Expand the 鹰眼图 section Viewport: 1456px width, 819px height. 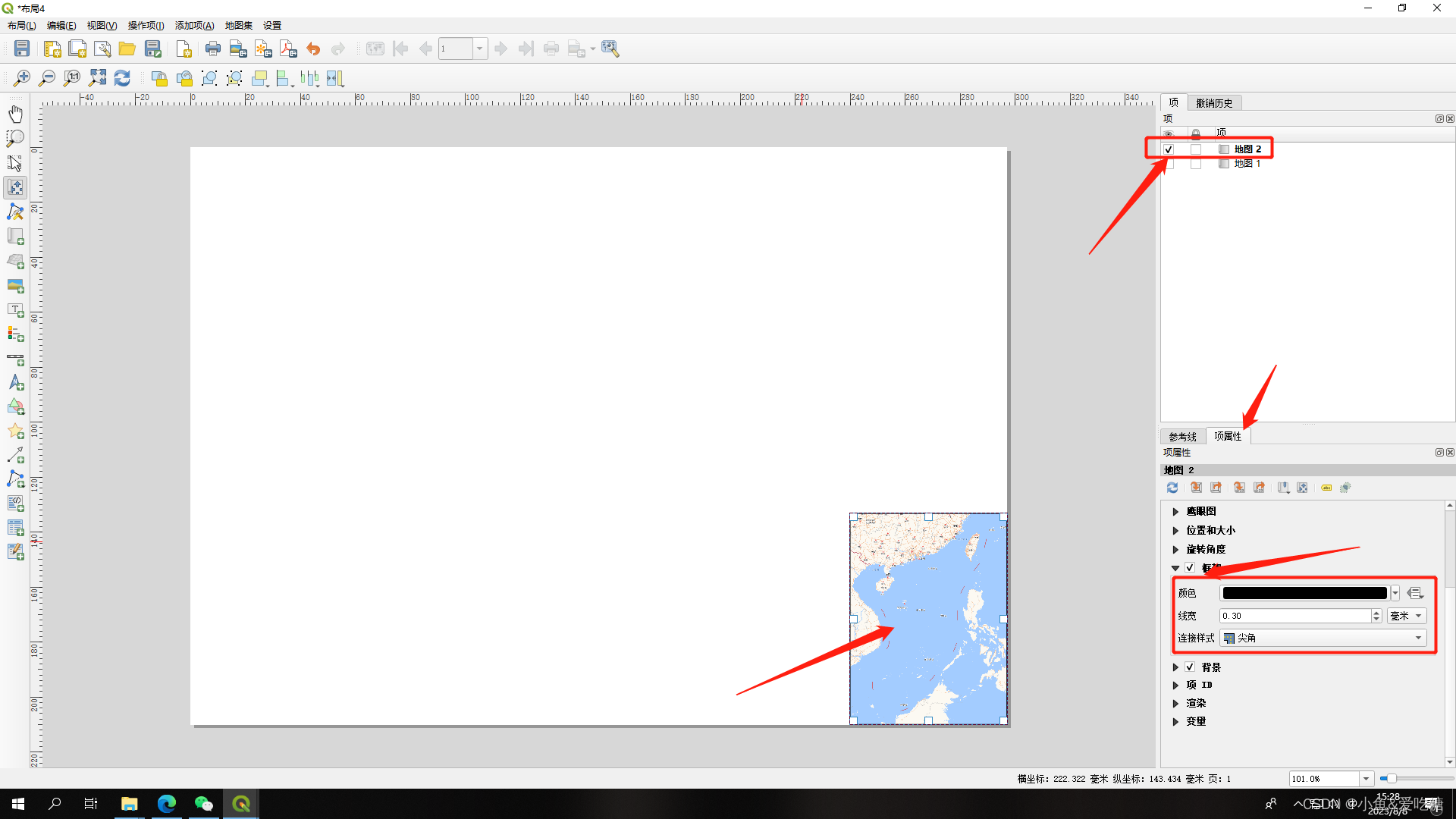pyautogui.click(x=1175, y=512)
